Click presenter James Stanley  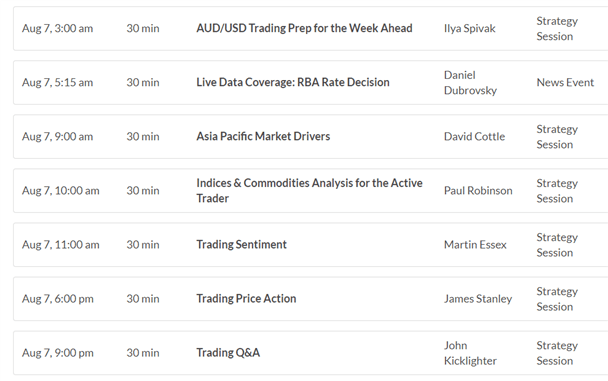(478, 298)
